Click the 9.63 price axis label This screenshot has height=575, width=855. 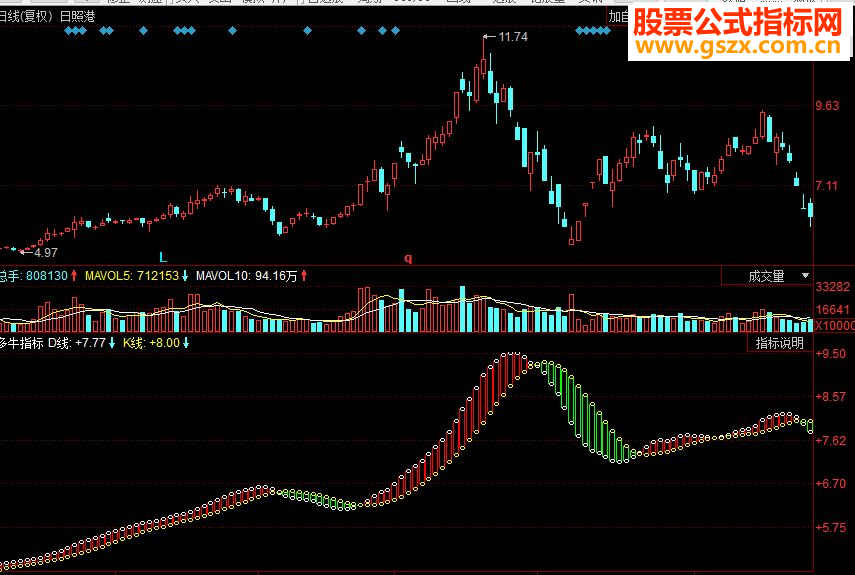pyautogui.click(x=827, y=106)
